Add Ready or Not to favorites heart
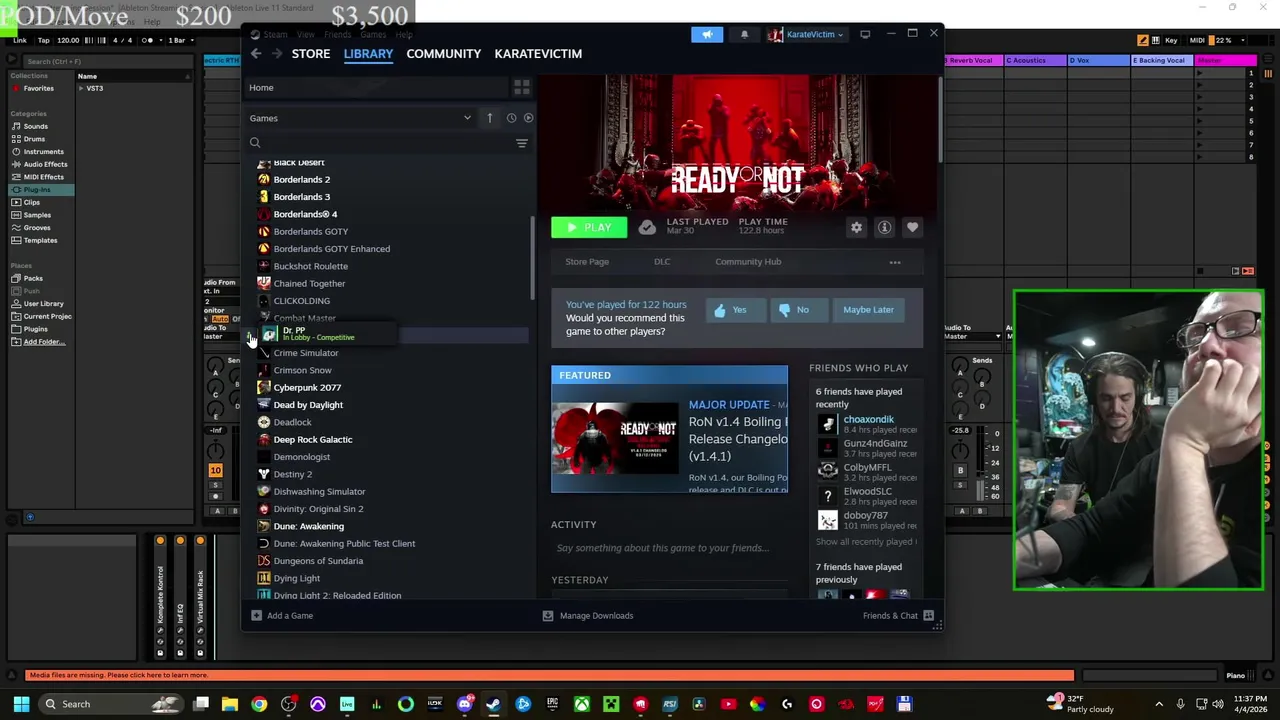This screenshot has width=1280, height=720. pyautogui.click(x=912, y=227)
